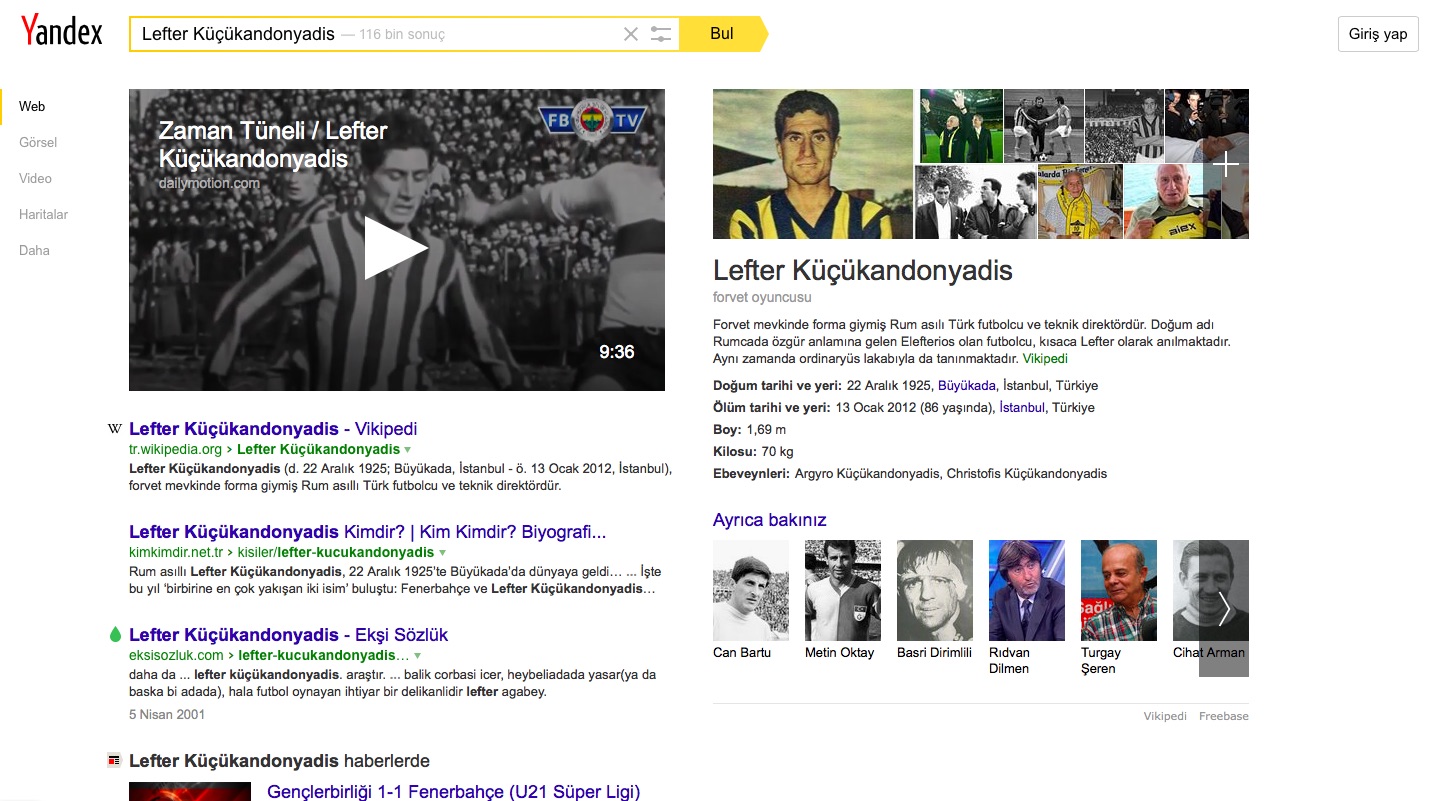Open the Lefter Küçükandonyadis - Ekşi Sözlük result

288,635
